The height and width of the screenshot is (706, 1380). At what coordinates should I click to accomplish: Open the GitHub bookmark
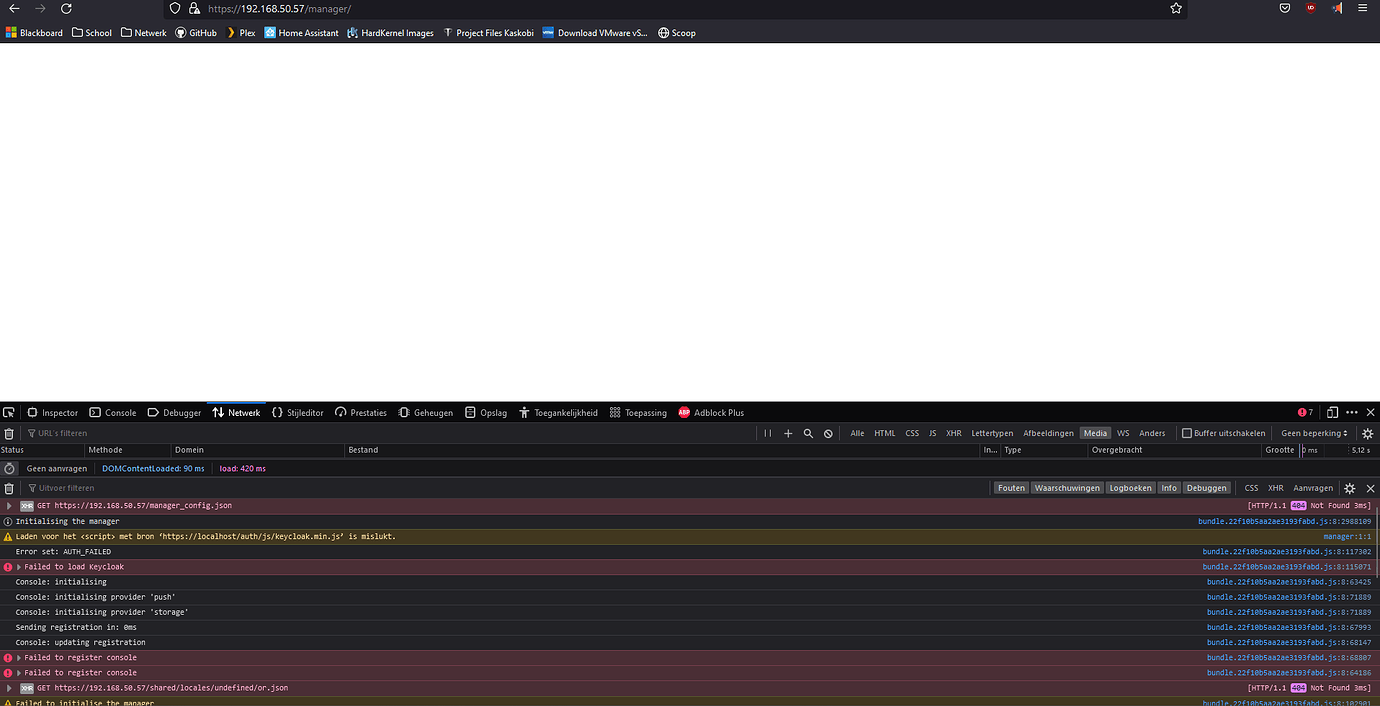pos(196,32)
